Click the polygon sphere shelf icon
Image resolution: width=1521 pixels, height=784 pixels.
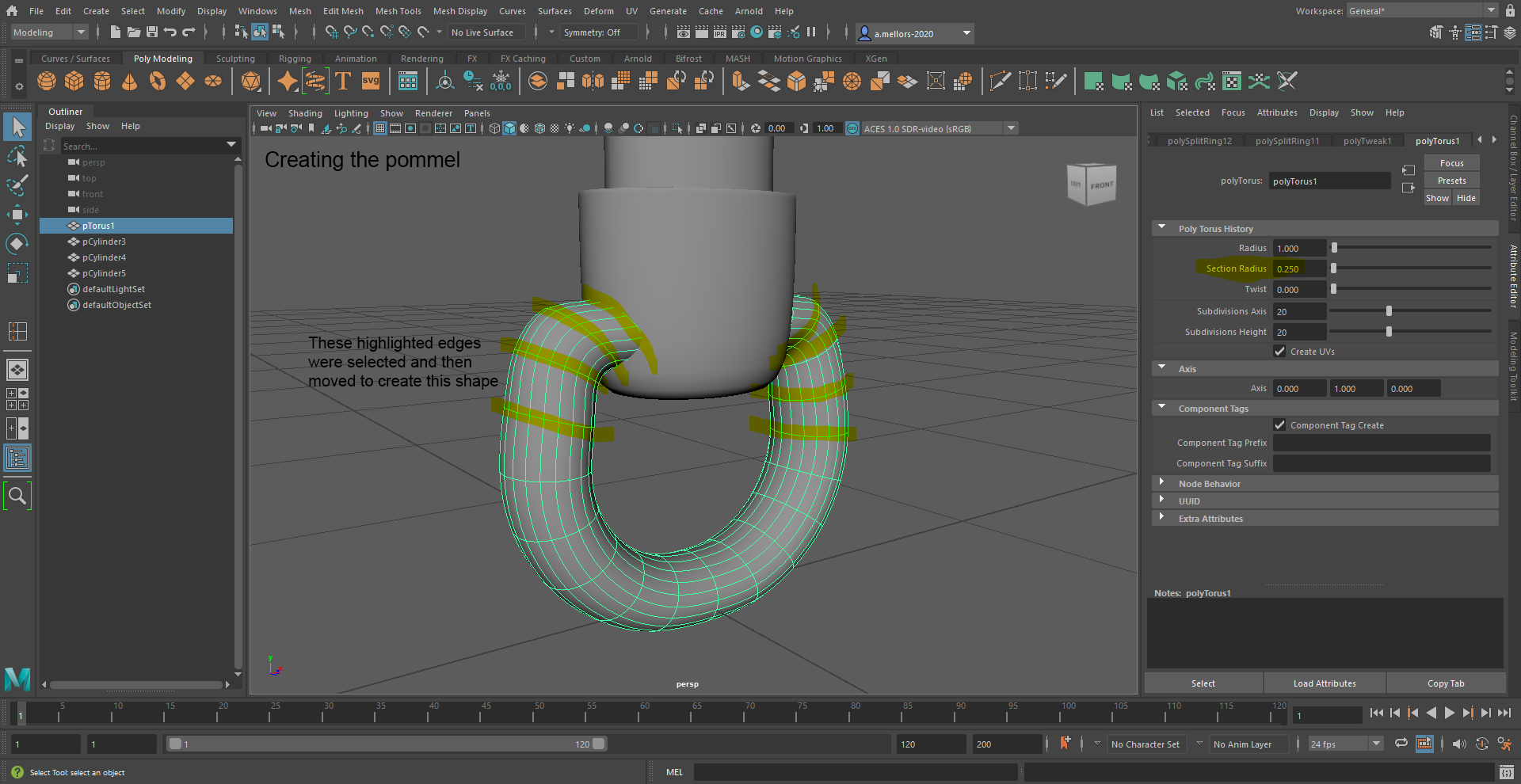tap(47, 81)
